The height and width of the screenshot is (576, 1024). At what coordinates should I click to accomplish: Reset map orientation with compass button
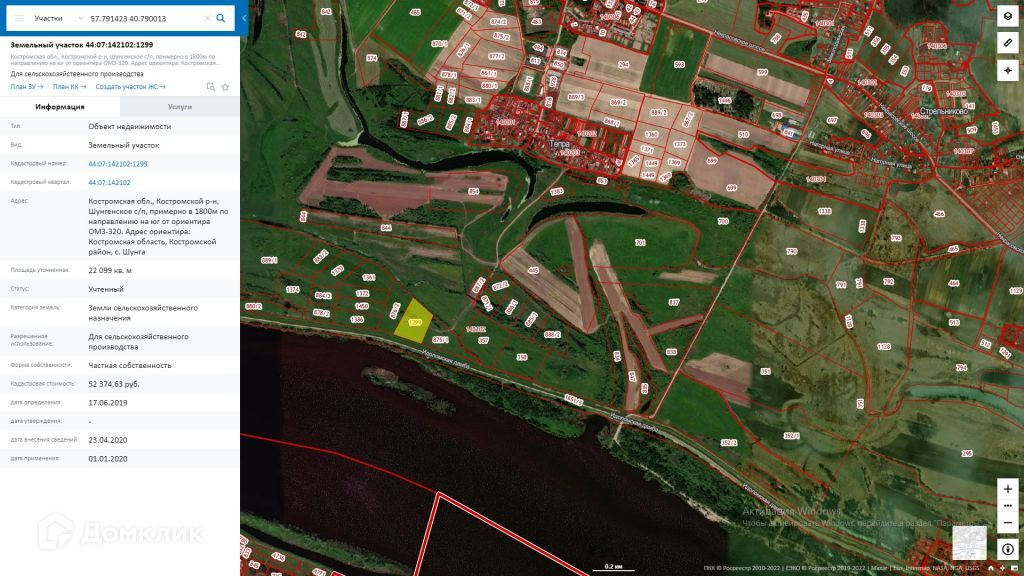(x=1008, y=549)
